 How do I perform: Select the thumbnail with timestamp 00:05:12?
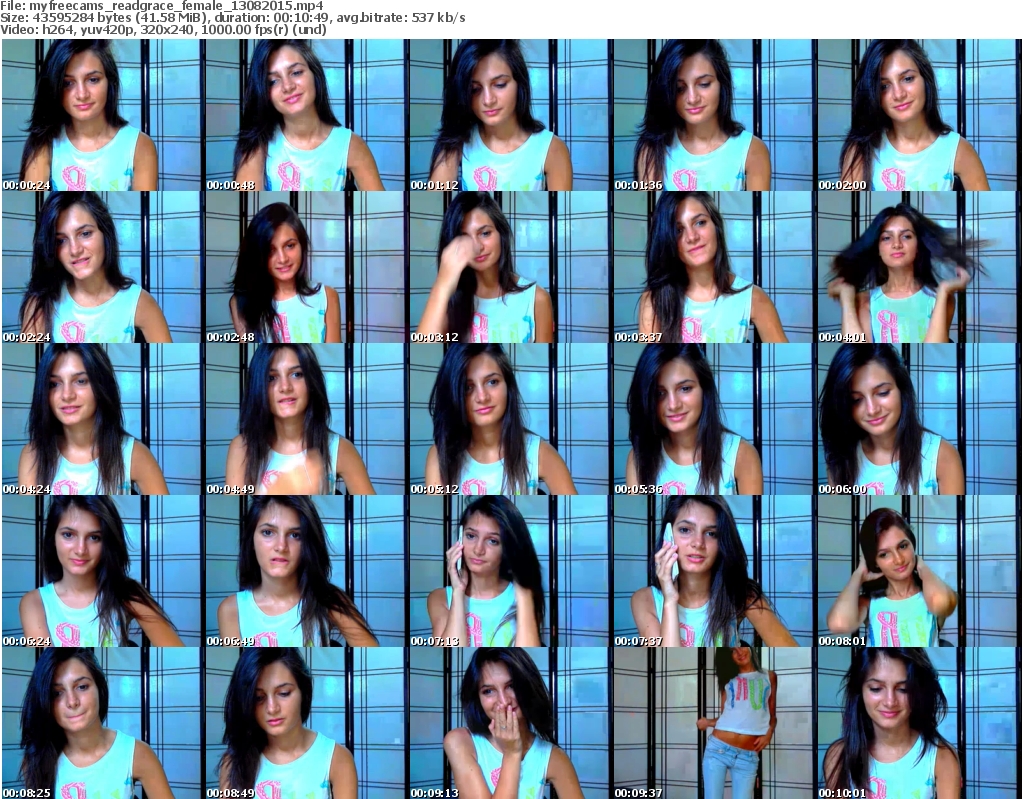pyautogui.click(x=510, y=419)
